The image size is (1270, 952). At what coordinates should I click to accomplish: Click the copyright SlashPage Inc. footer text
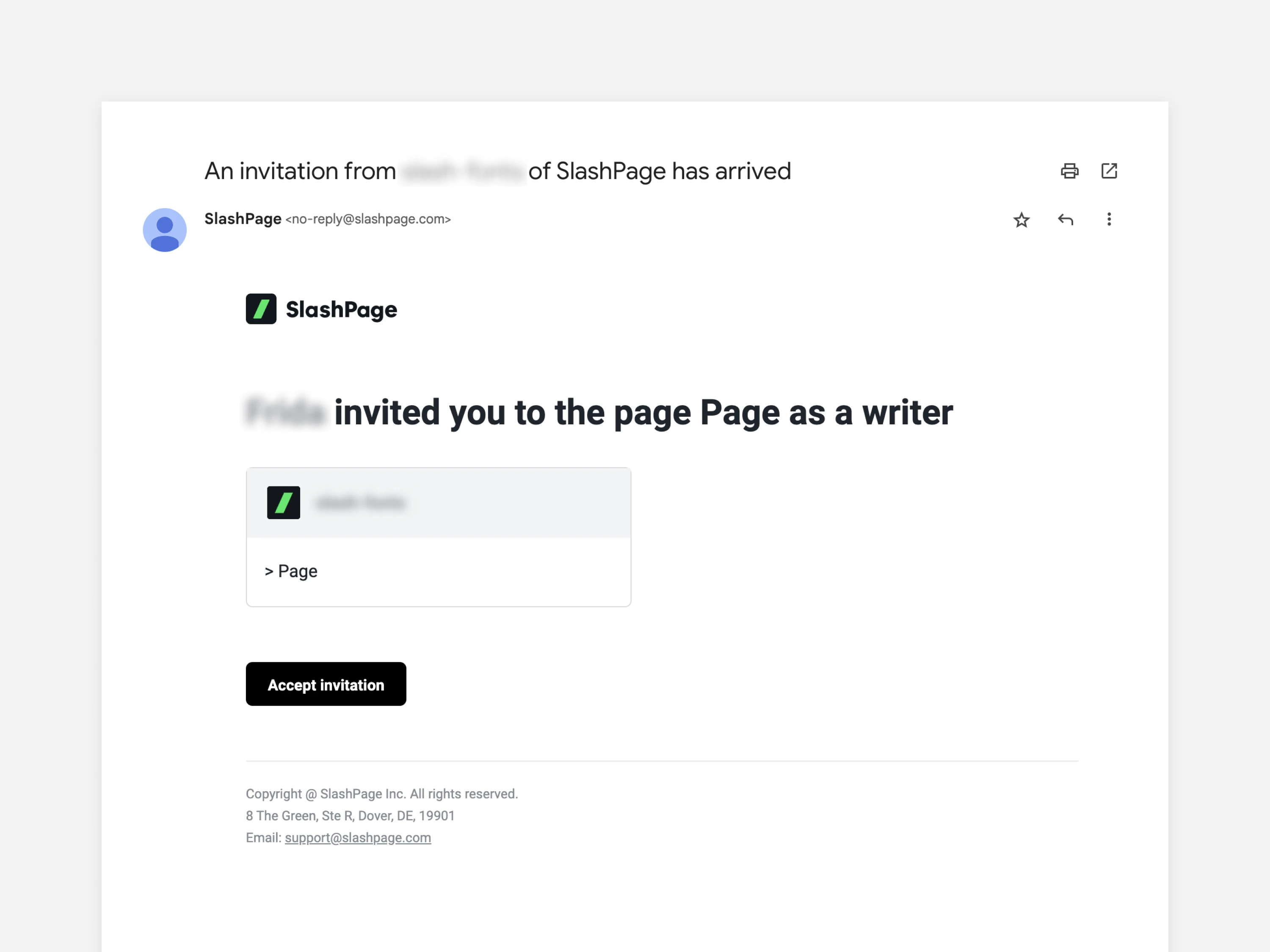pos(382,794)
